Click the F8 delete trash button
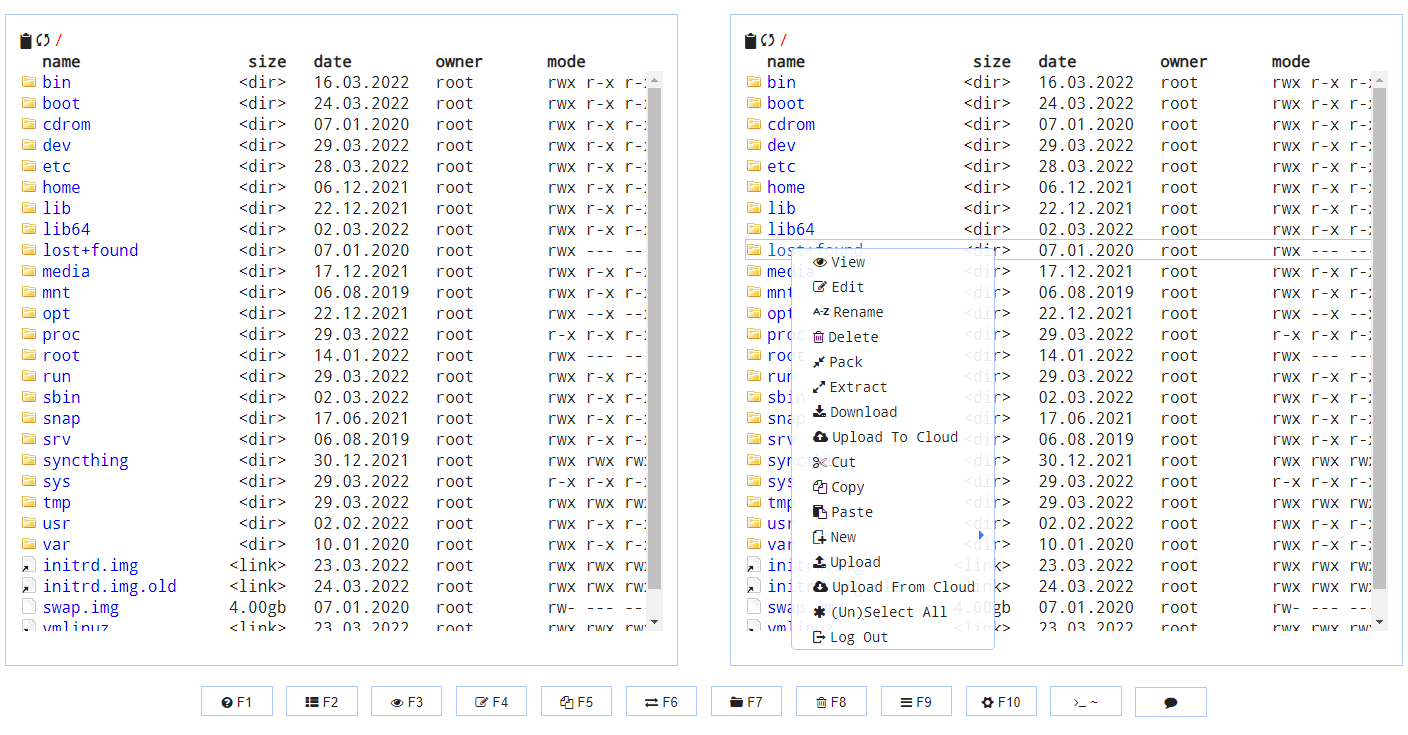The width and height of the screenshot is (1408, 735). [x=831, y=702]
